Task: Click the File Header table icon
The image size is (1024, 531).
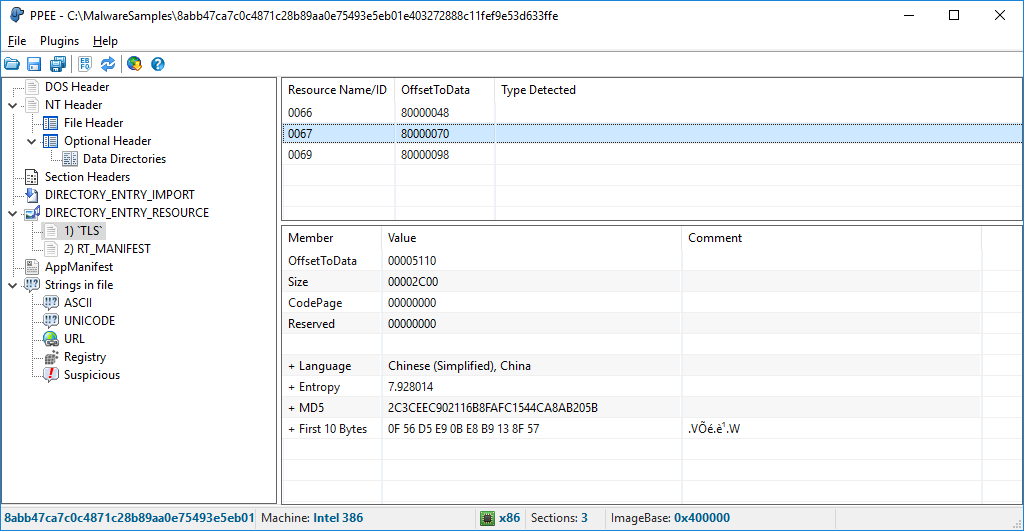Action: 50,123
